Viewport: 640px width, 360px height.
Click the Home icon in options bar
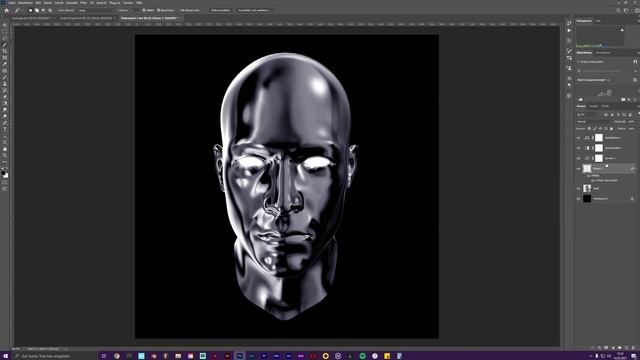click(x=7, y=10)
